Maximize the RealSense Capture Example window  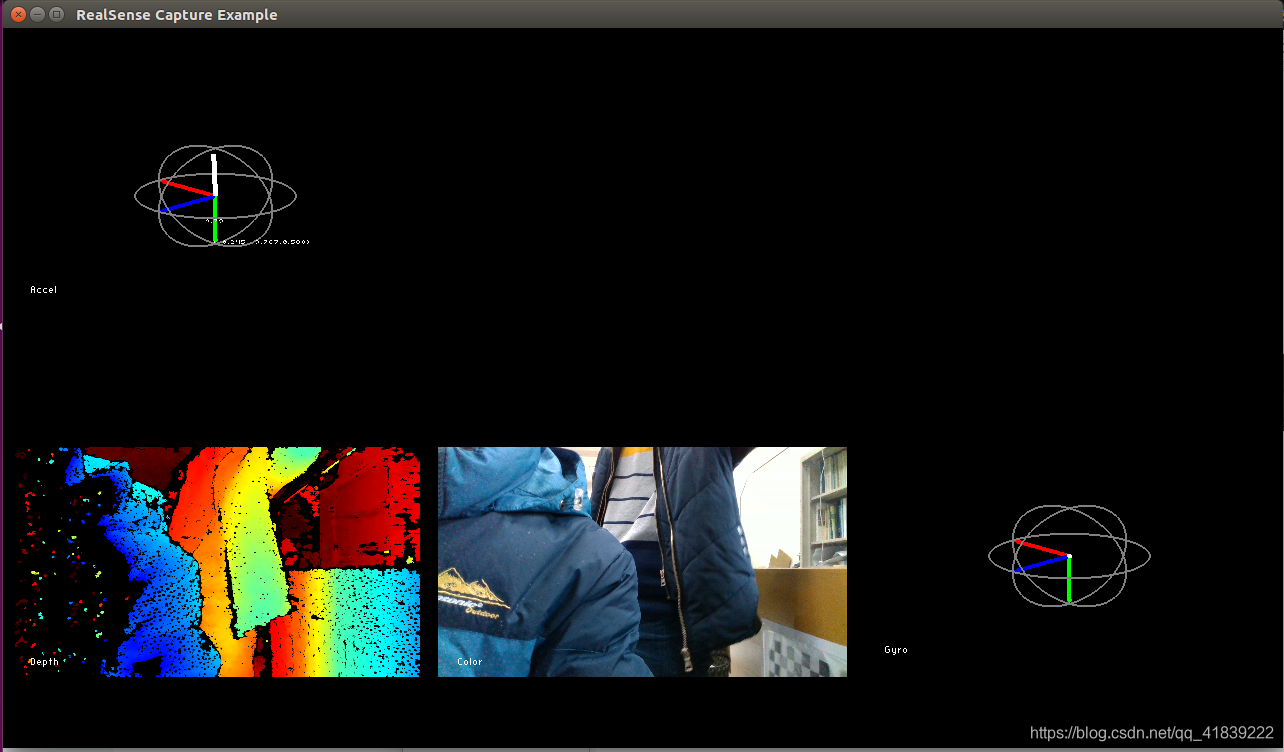click(56, 15)
